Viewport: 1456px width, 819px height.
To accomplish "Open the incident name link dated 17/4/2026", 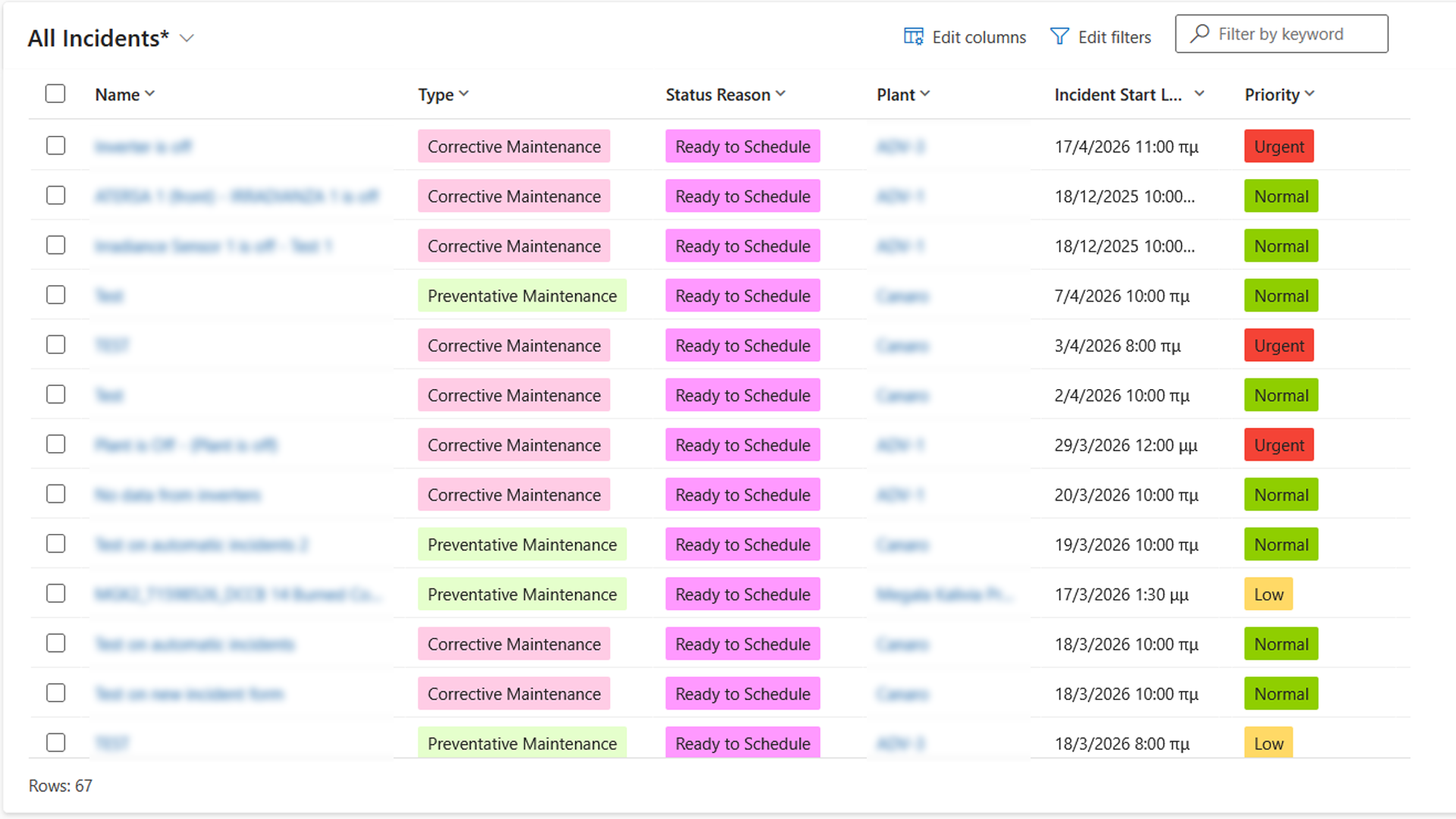I will click(143, 146).
